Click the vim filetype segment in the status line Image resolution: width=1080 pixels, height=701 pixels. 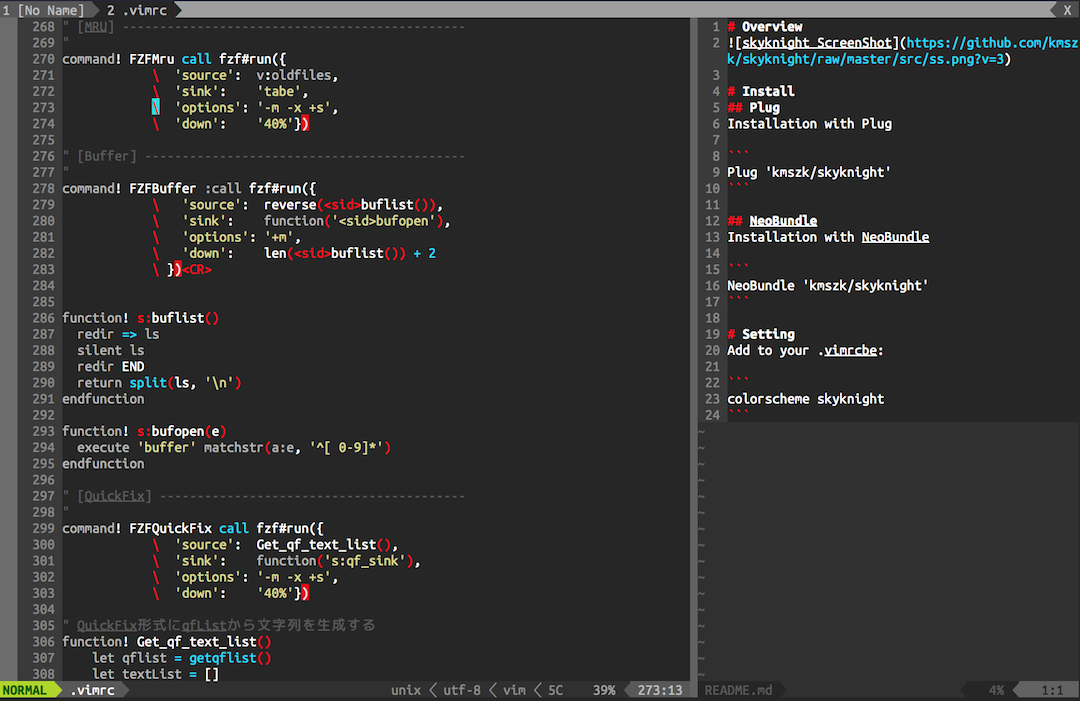pyautogui.click(x=514, y=690)
